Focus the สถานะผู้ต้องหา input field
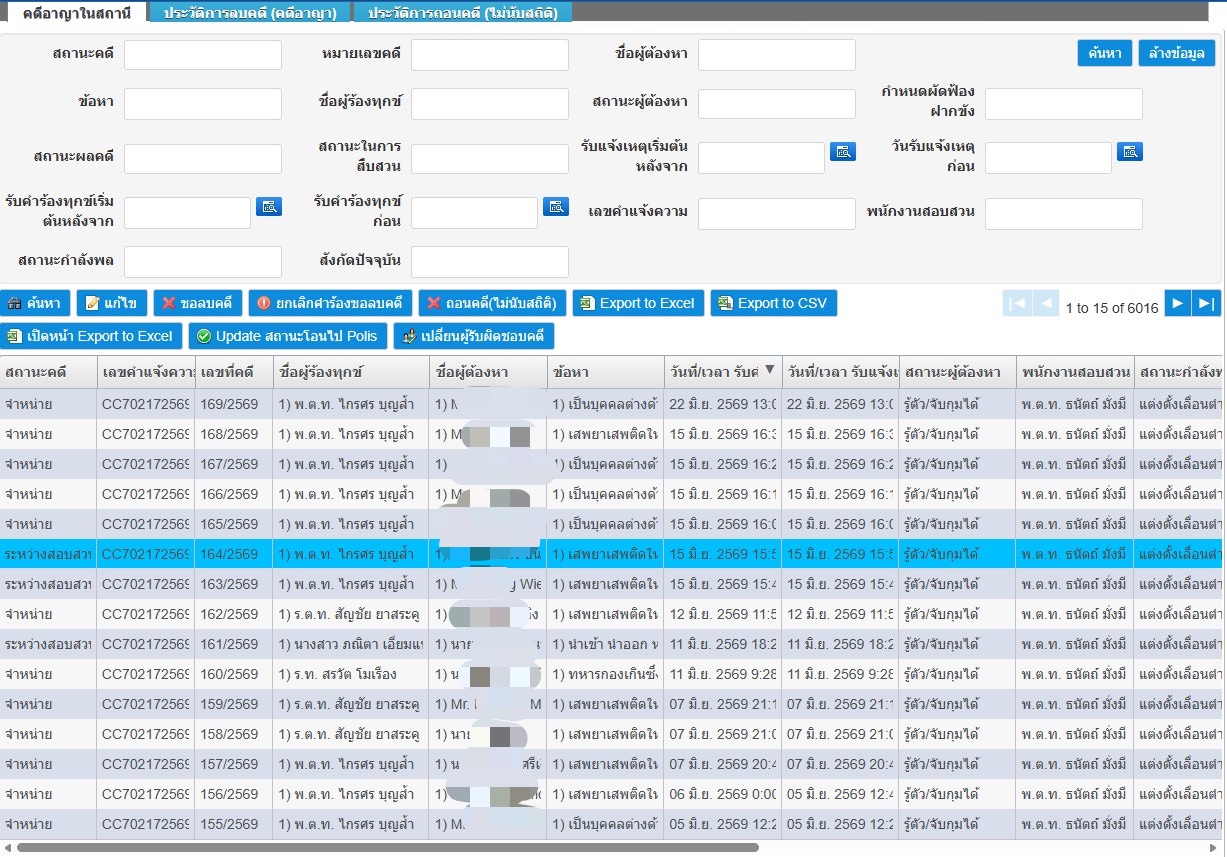 (x=777, y=104)
